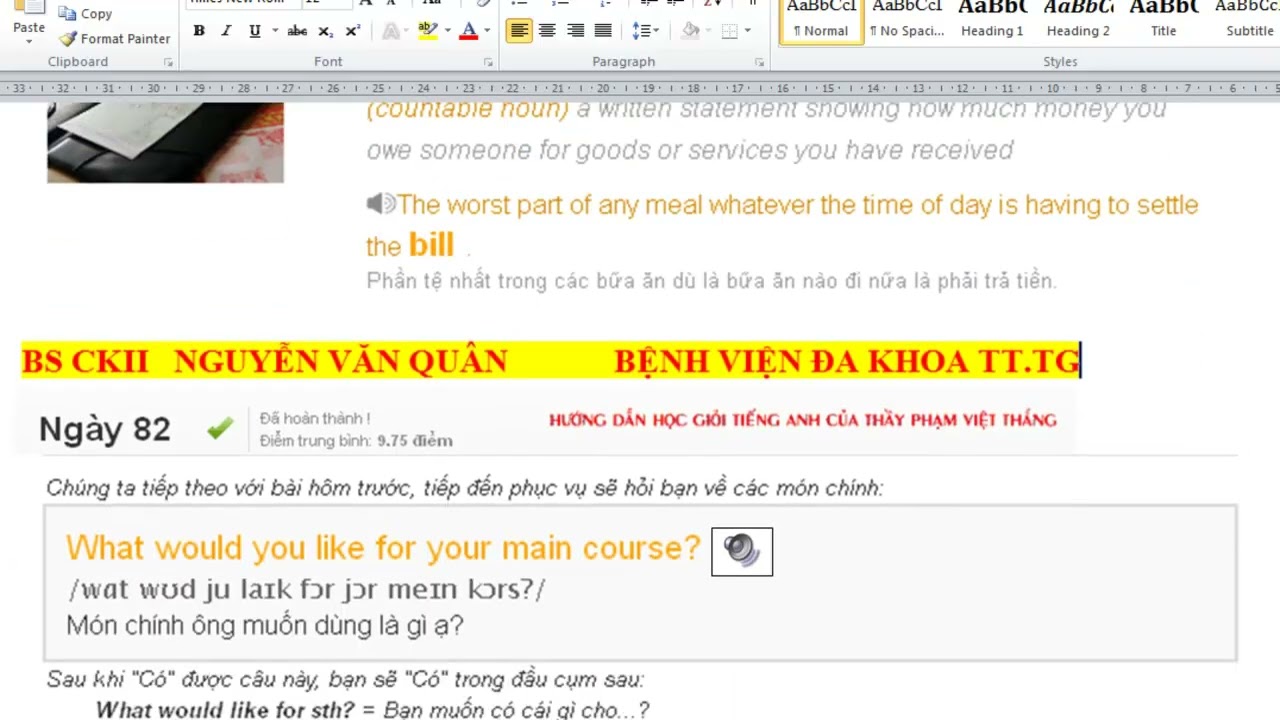
Task: Click Copy in Clipboard group
Action: [86, 14]
